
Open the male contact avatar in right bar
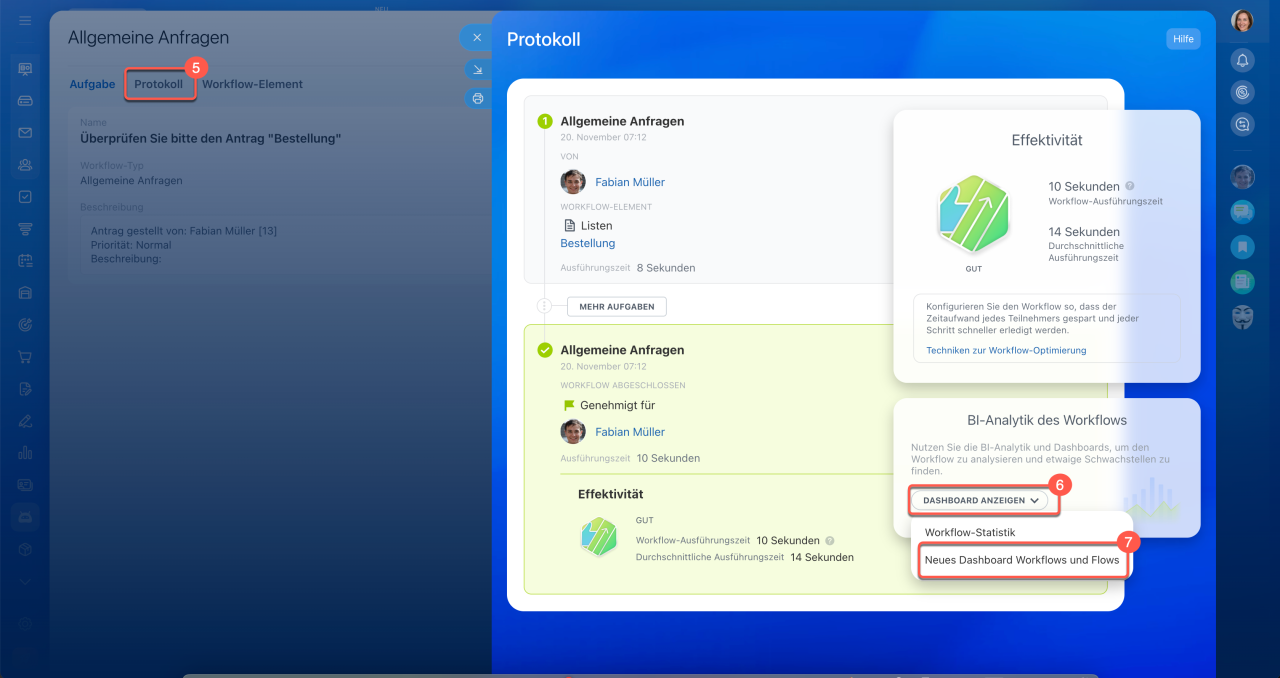1242,177
